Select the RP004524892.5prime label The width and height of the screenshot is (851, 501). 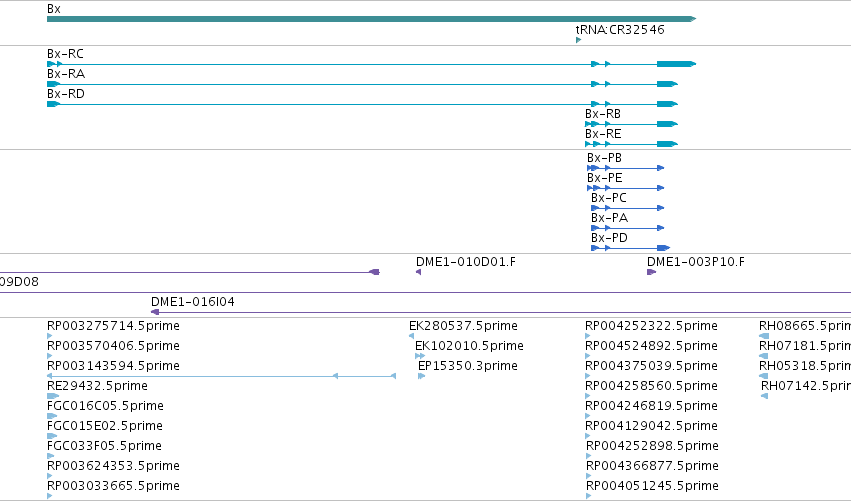[651, 346]
